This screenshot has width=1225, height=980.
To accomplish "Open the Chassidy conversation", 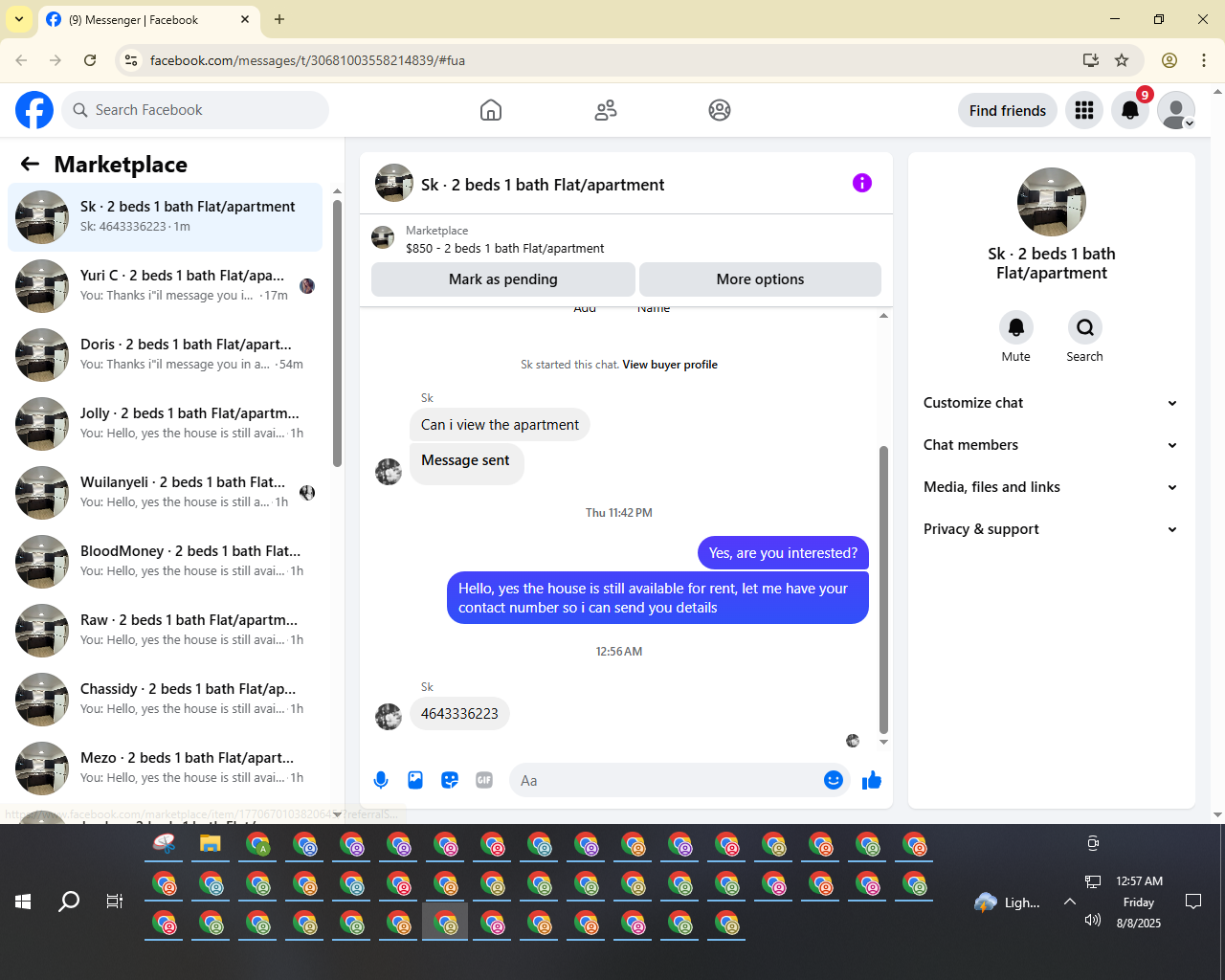I will [x=165, y=700].
